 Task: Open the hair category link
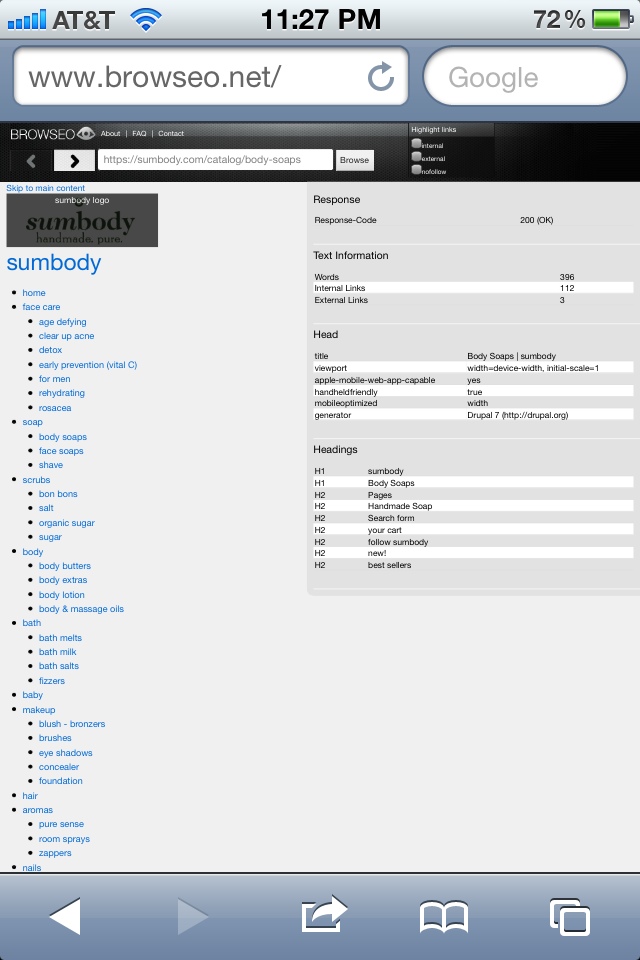pos(30,796)
